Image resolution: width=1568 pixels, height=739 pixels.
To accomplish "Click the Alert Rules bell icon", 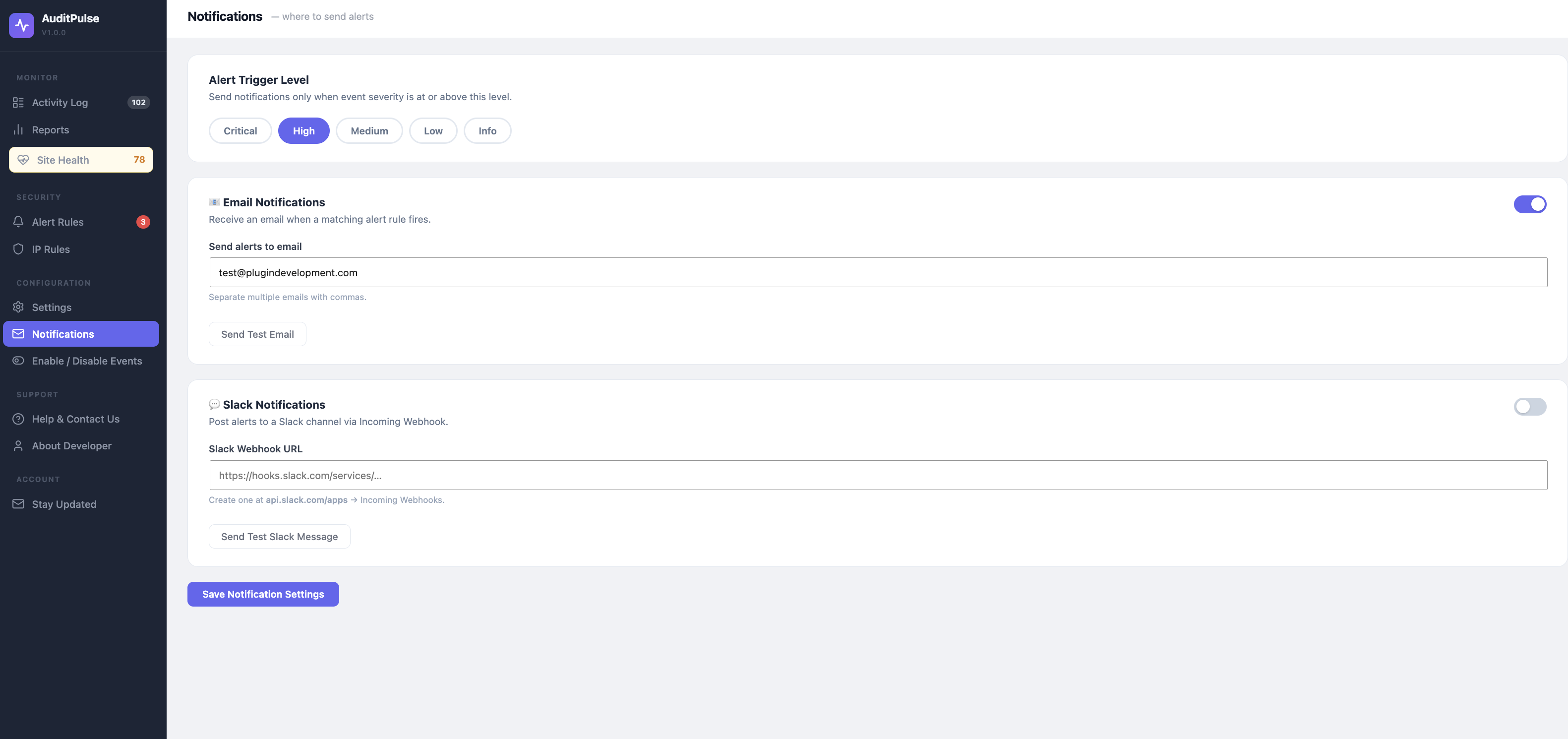I will coord(18,222).
